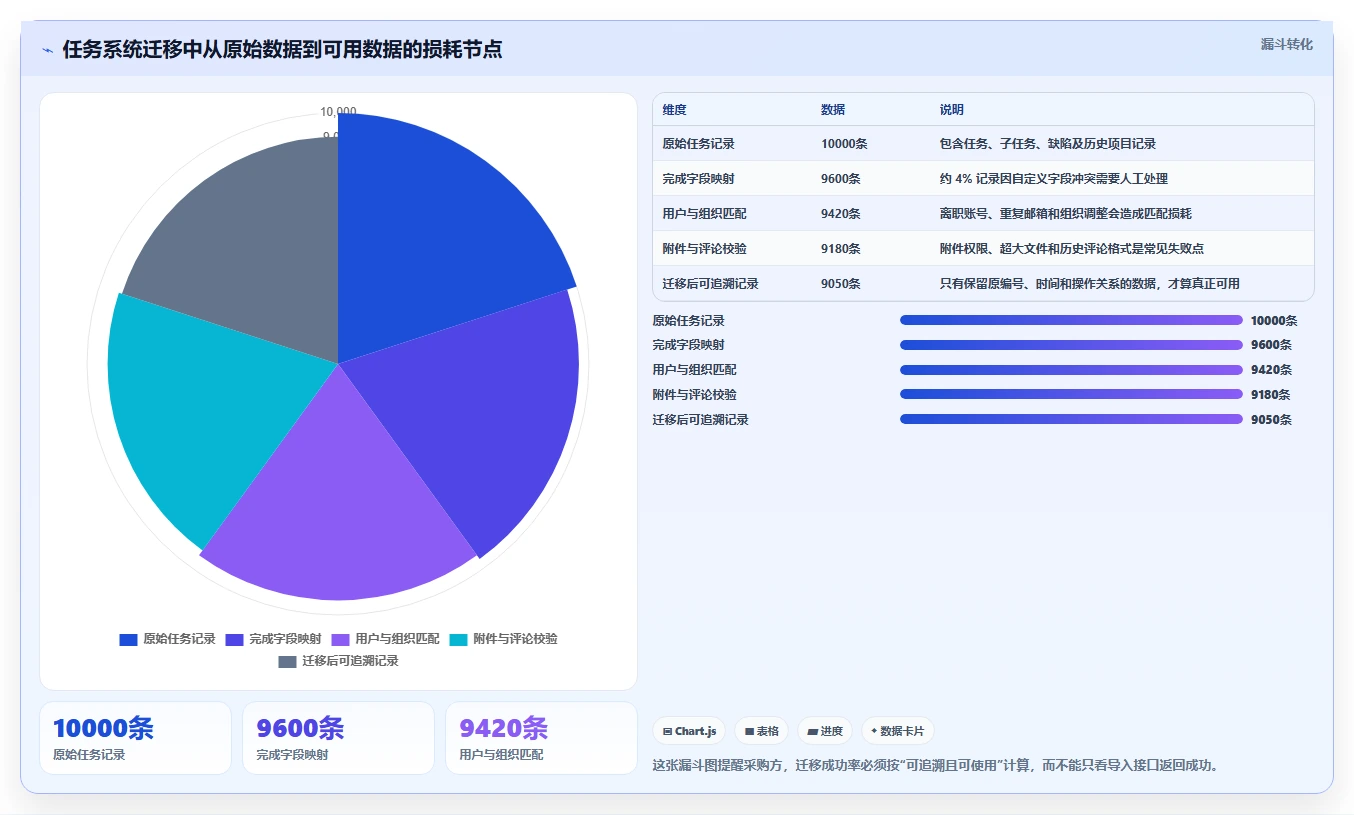
Task: Toggle 迁移后可追溯记录 legend item
Action: click(x=338, y=661)
